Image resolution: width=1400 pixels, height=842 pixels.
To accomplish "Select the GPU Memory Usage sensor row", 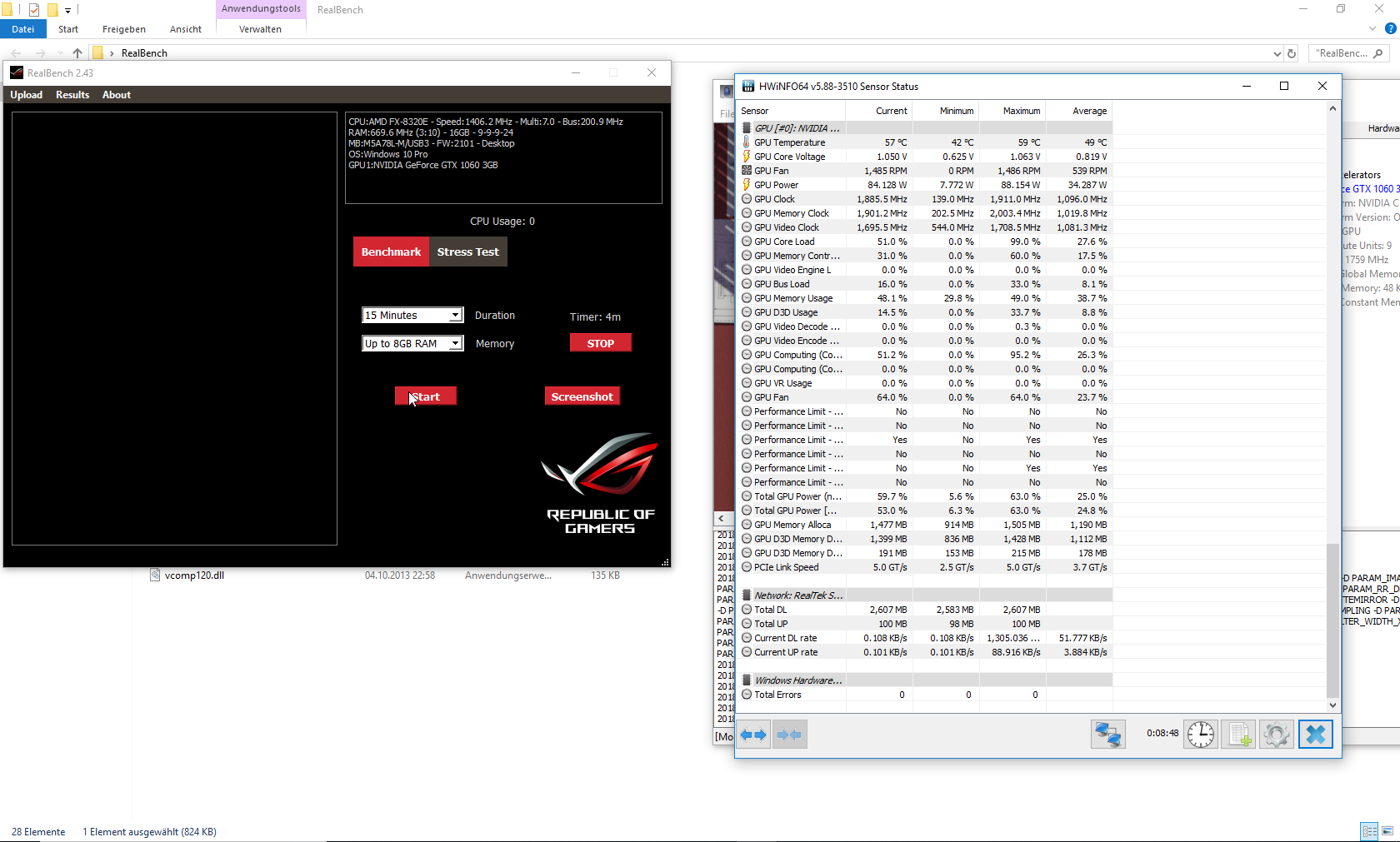I will 925,298.
